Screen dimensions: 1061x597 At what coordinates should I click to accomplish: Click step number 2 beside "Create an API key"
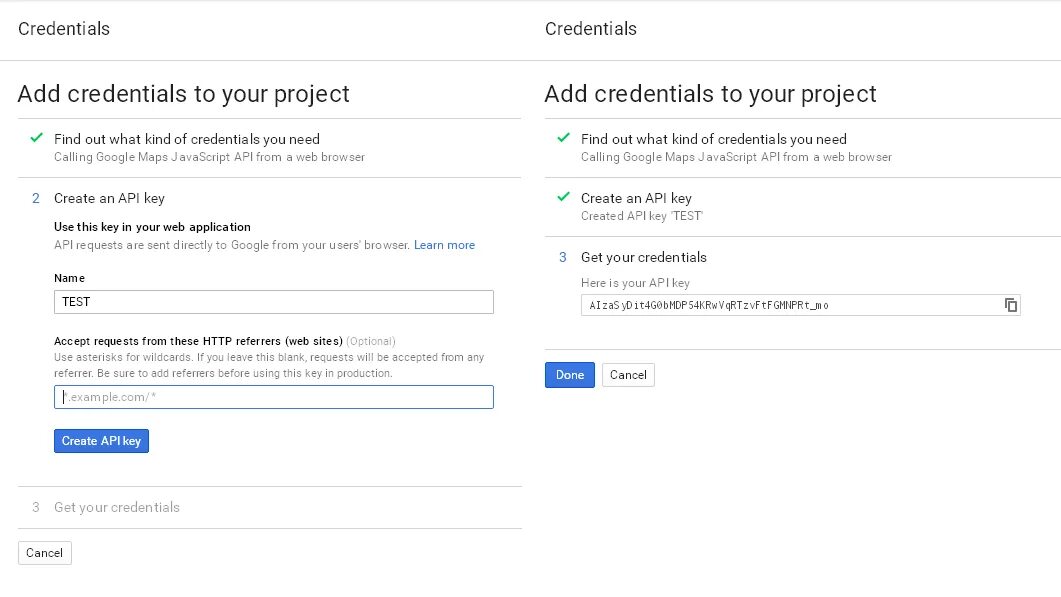36,199
